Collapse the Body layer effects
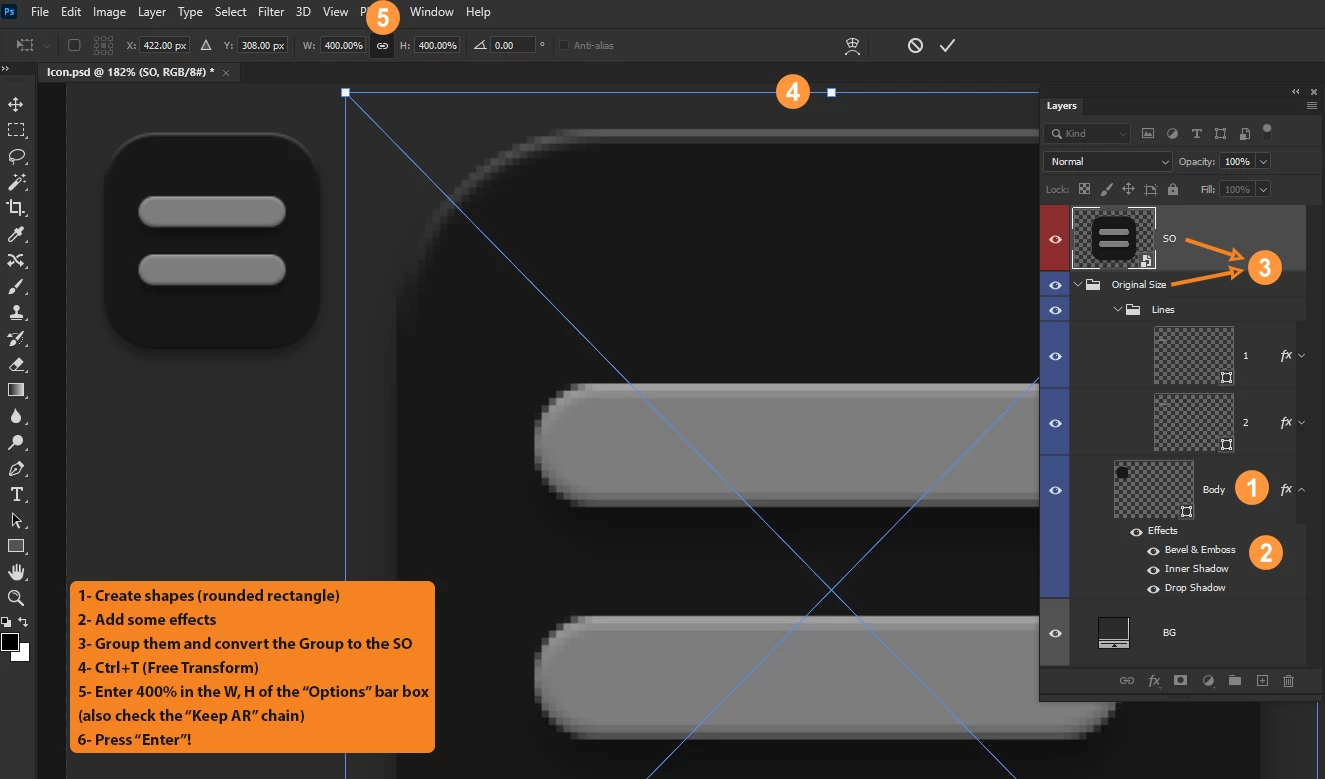This screenshot has height=779, width=1325. [1301, 490]
